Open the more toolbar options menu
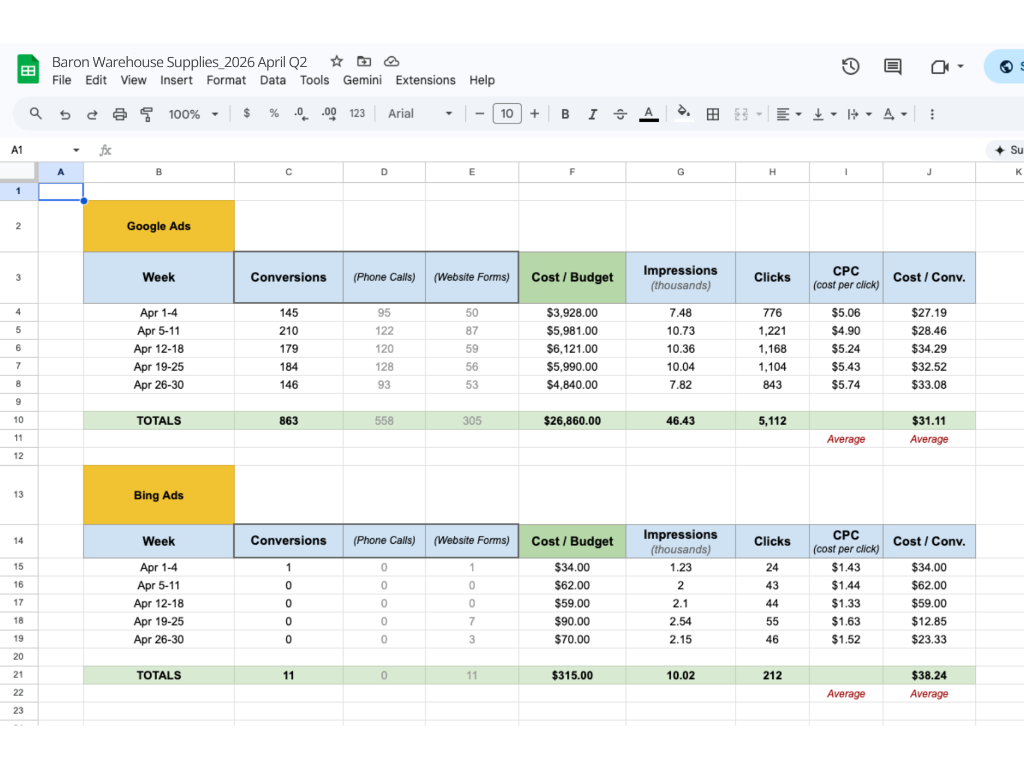This screenshot has height=768, width=1024. [x=932, y=114]
